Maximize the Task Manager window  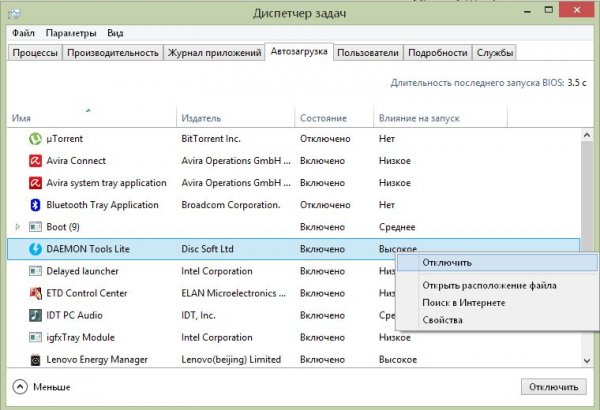549,11
